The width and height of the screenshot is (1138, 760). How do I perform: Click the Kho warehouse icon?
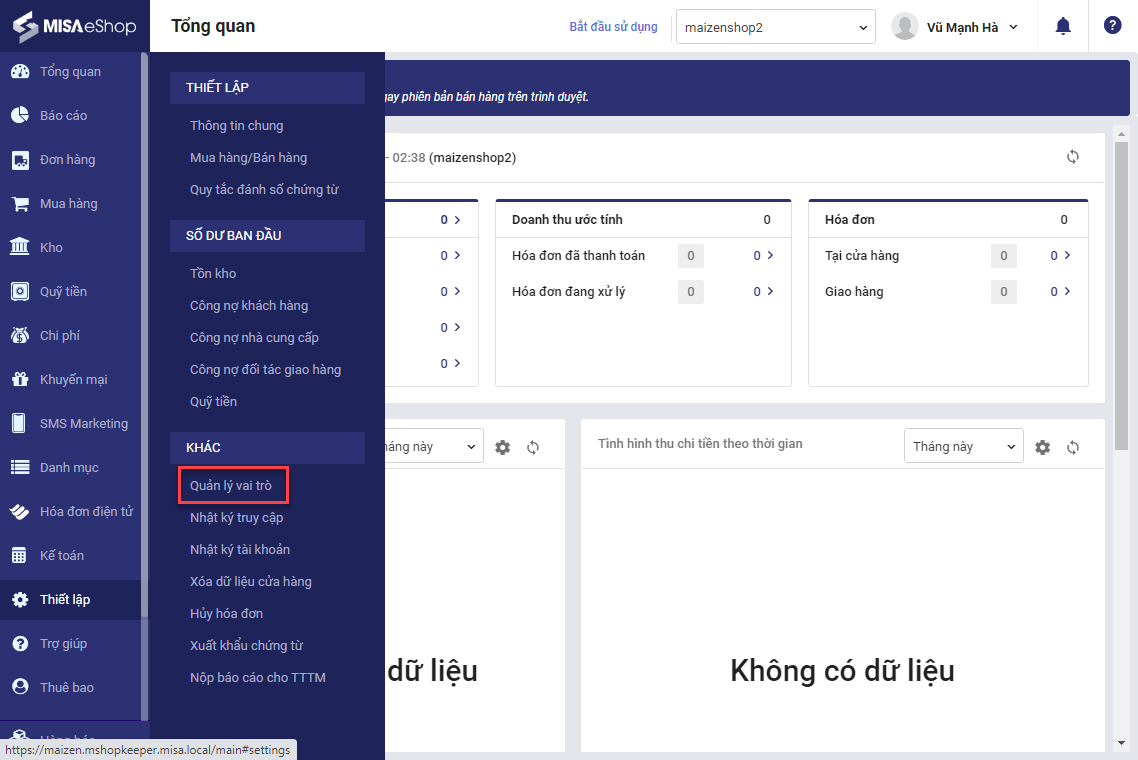pos(20,248)
